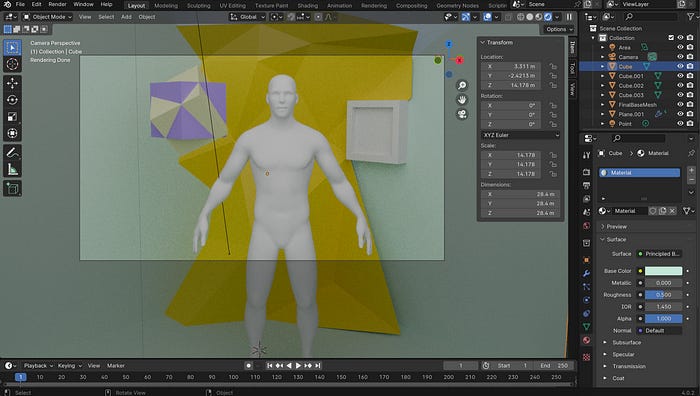Switch to the Animation workspace tab
The width and height of the screenshot is (700, 396).
click(x=339, y=6)
